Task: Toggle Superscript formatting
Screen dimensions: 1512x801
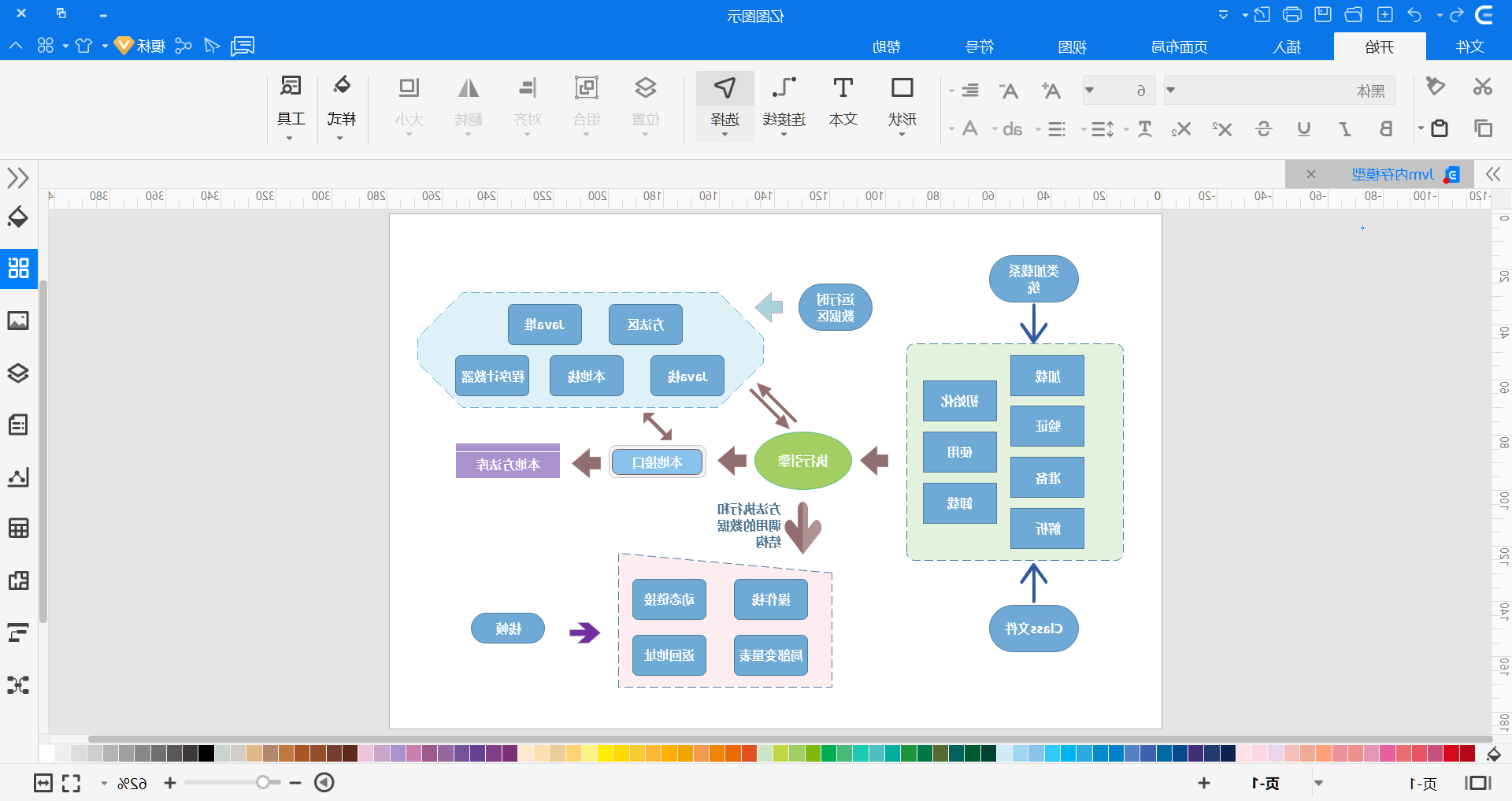Action: (1222, 128)
